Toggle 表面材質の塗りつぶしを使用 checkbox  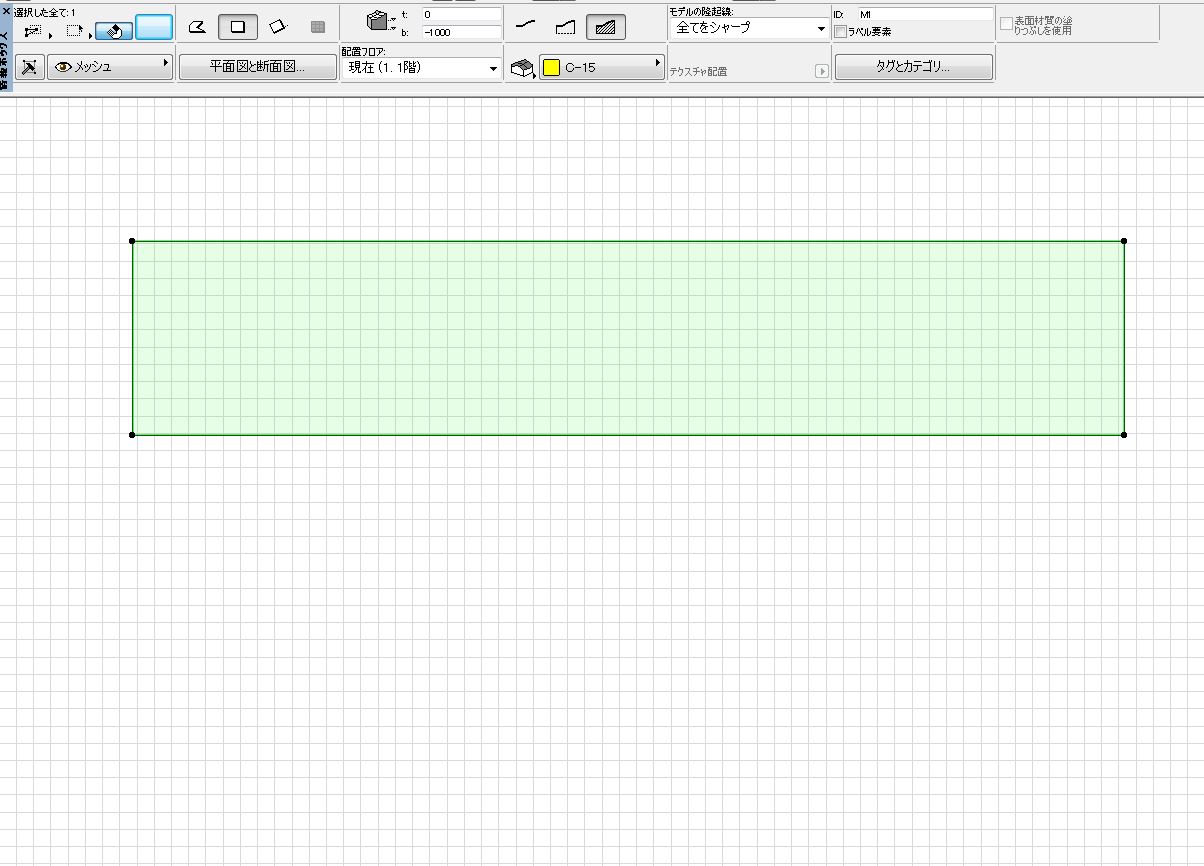pyautogui.click(x=1006, y=24)
